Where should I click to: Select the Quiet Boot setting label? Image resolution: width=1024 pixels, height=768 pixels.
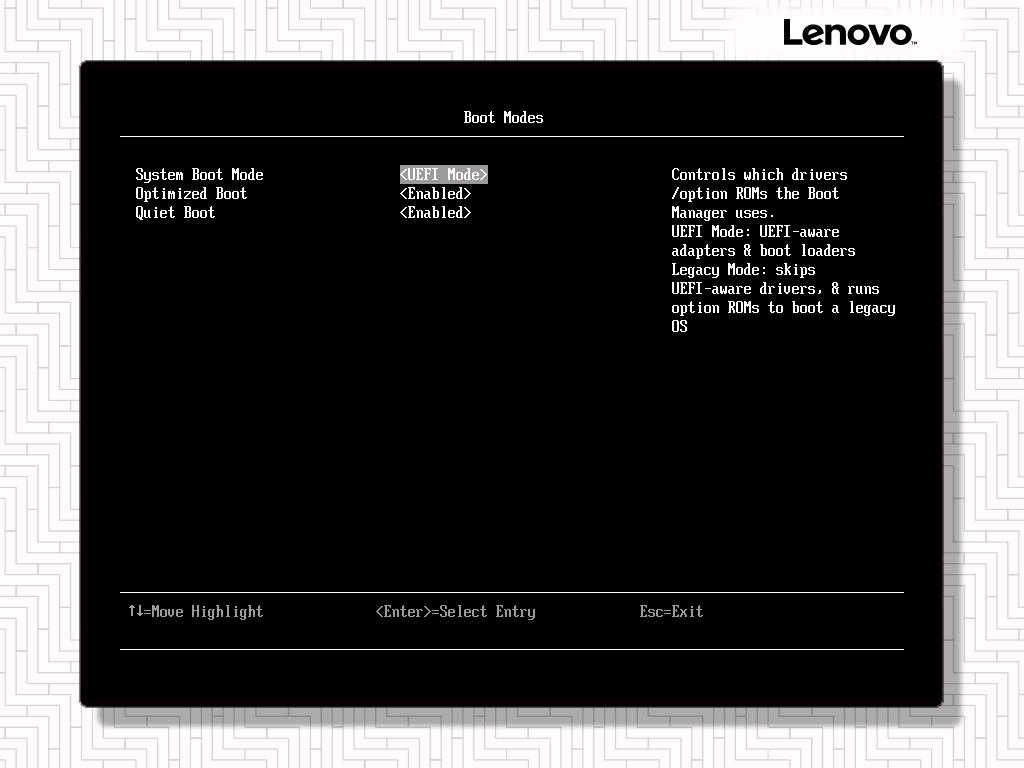tap(175, 213)
